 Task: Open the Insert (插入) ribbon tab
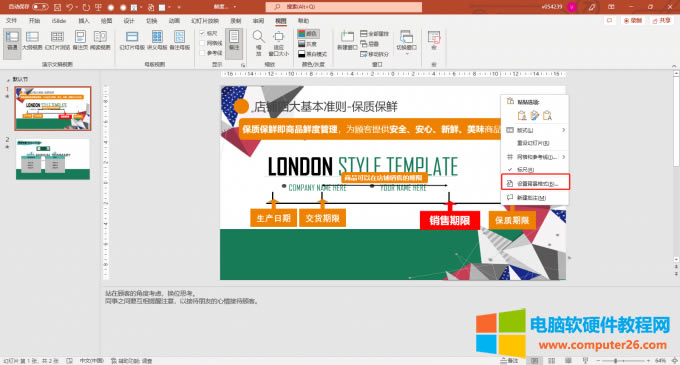pyautogui.click(x=84, y=21)
